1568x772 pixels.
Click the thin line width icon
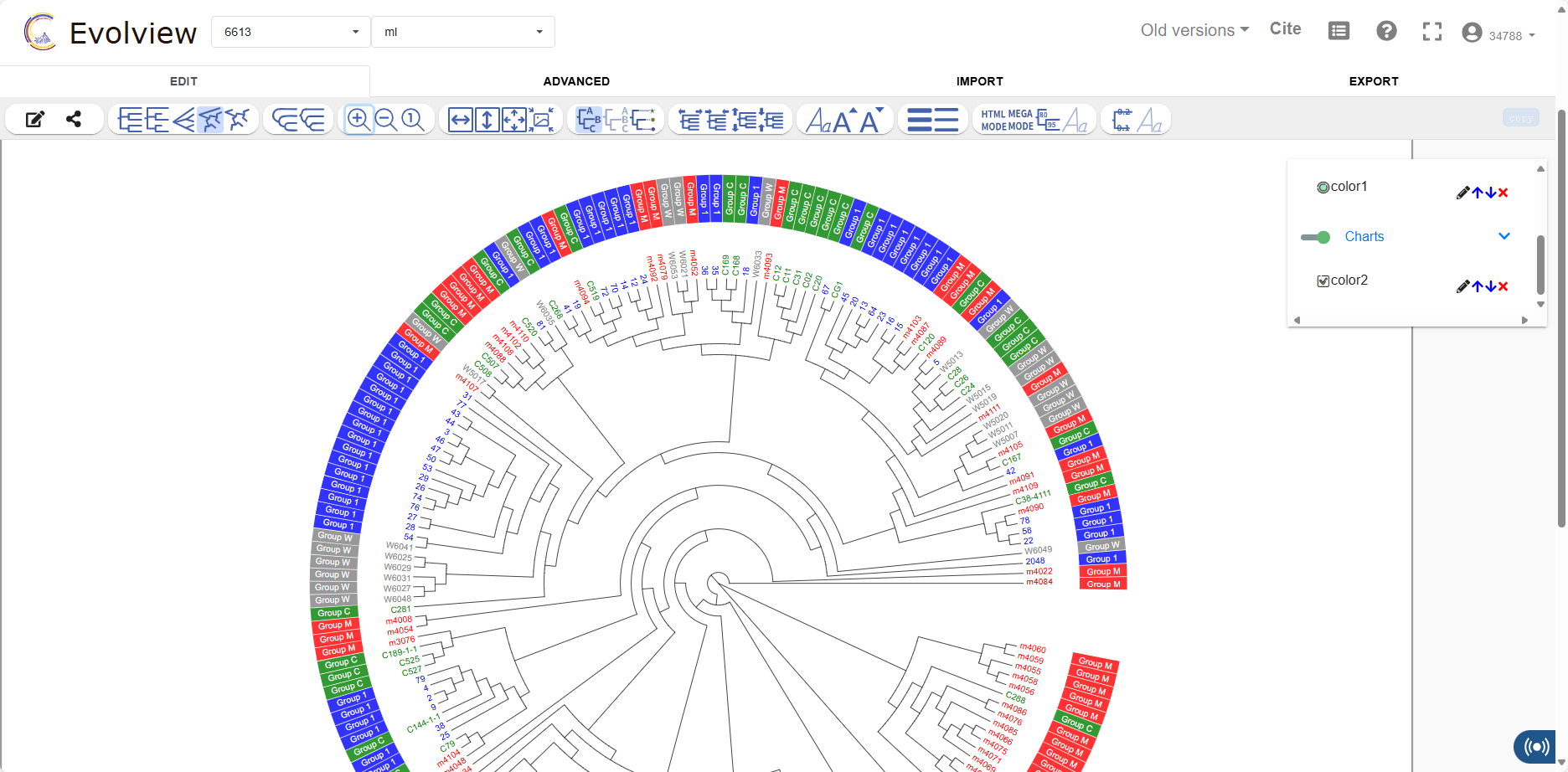coord(946,120)
